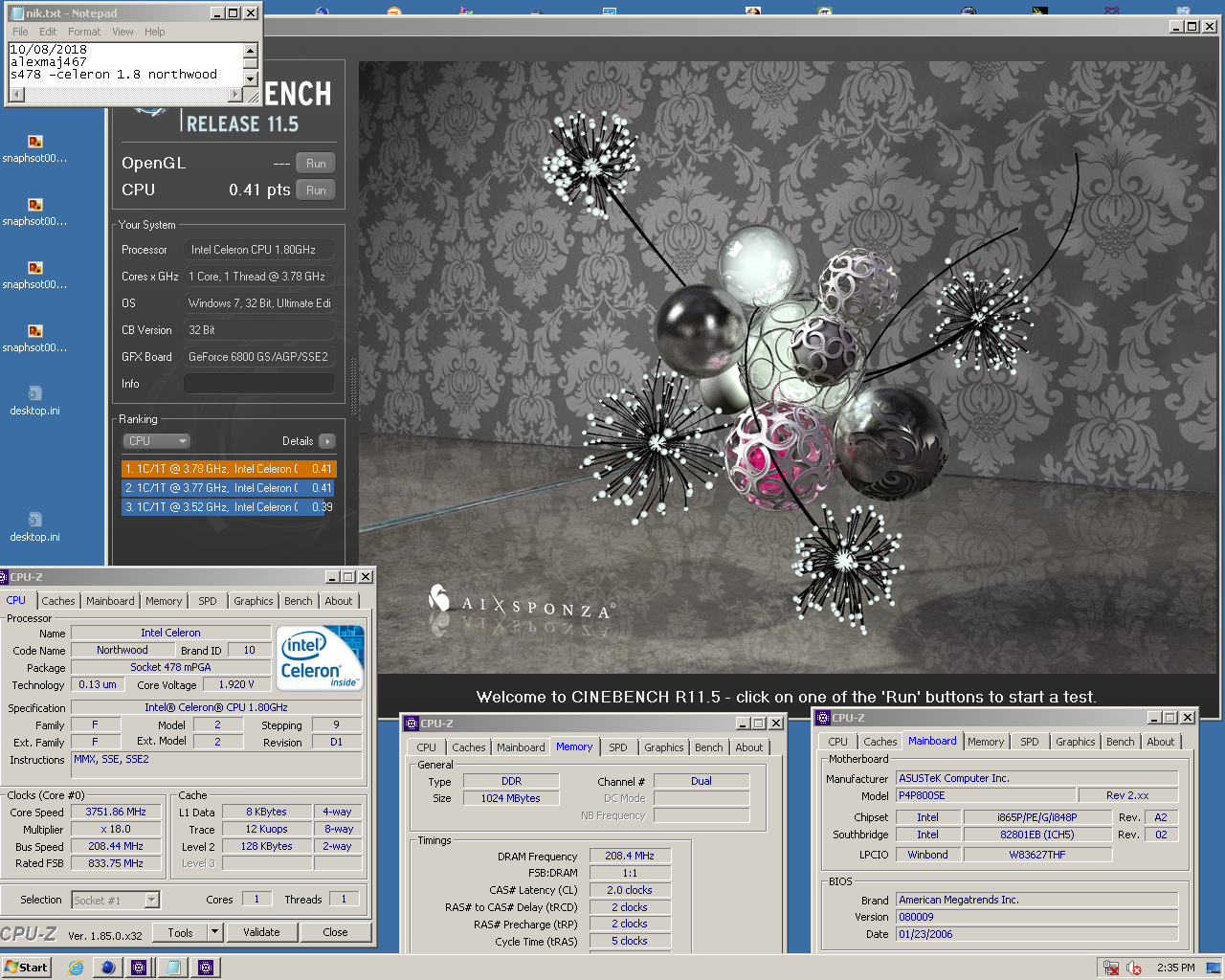Image resolution: width=1225 pixels, height=980 pixels.
Task: Switch to Mainboard tab in CPU-Z processor window
Action: pyautogui.click(x=110, y=601)
